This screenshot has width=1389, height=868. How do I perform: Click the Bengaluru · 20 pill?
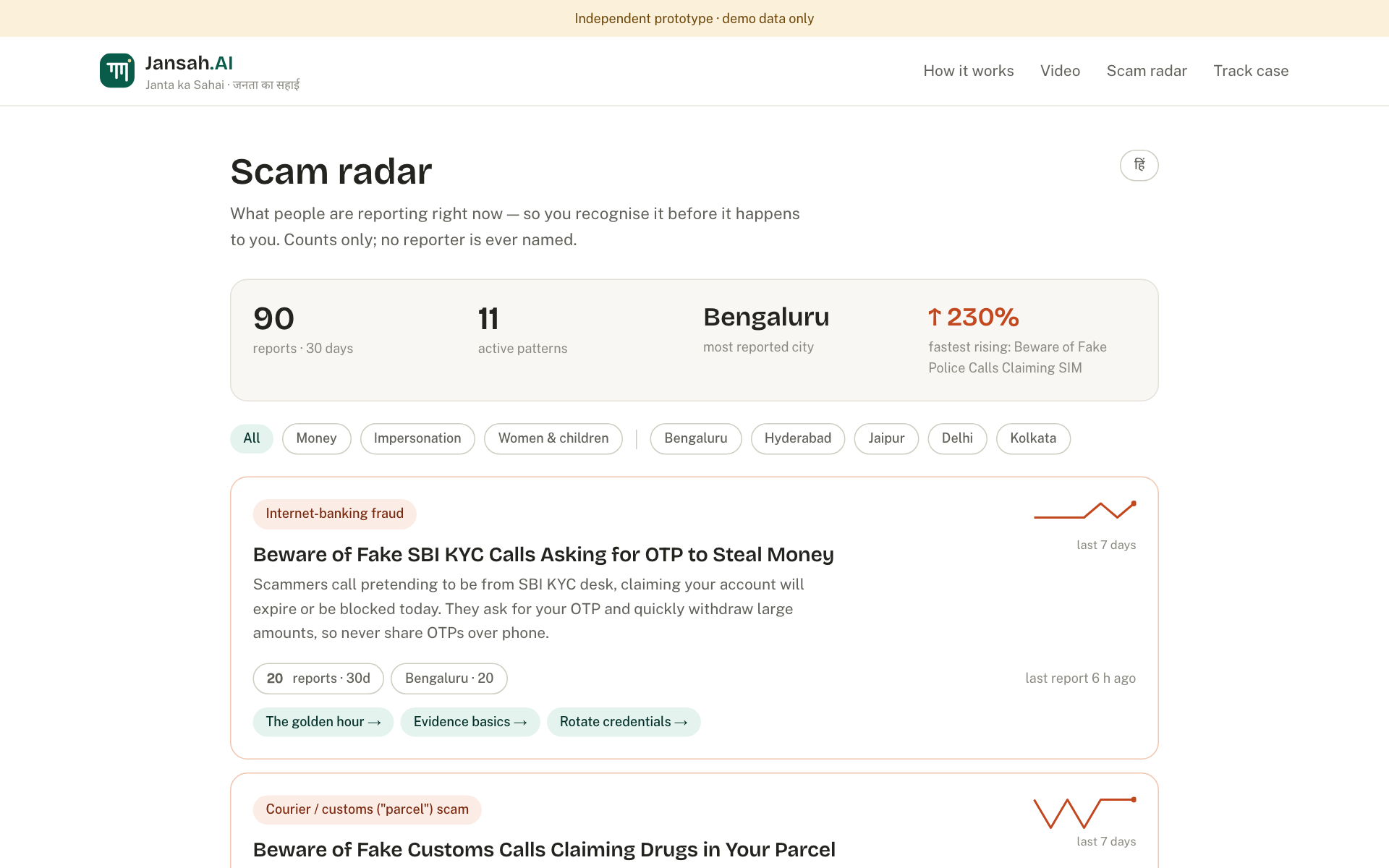point(449,678)
